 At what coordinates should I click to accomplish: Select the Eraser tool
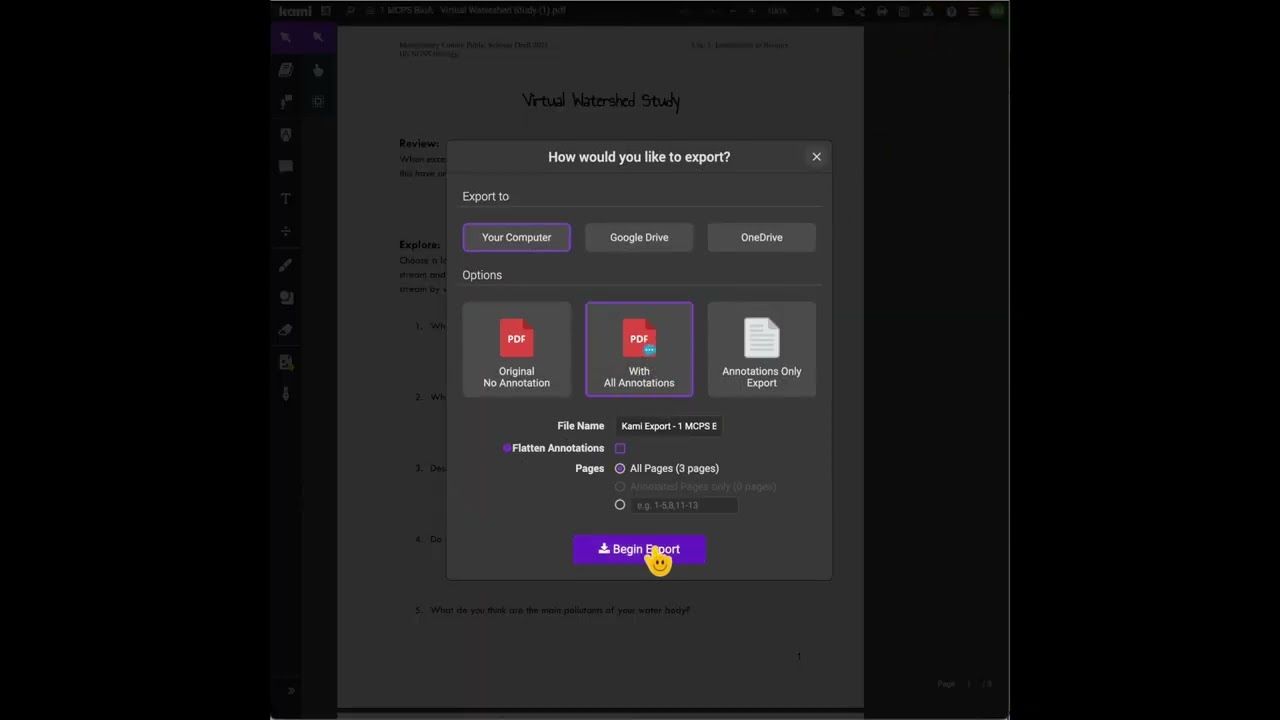(x=286, y=329)
